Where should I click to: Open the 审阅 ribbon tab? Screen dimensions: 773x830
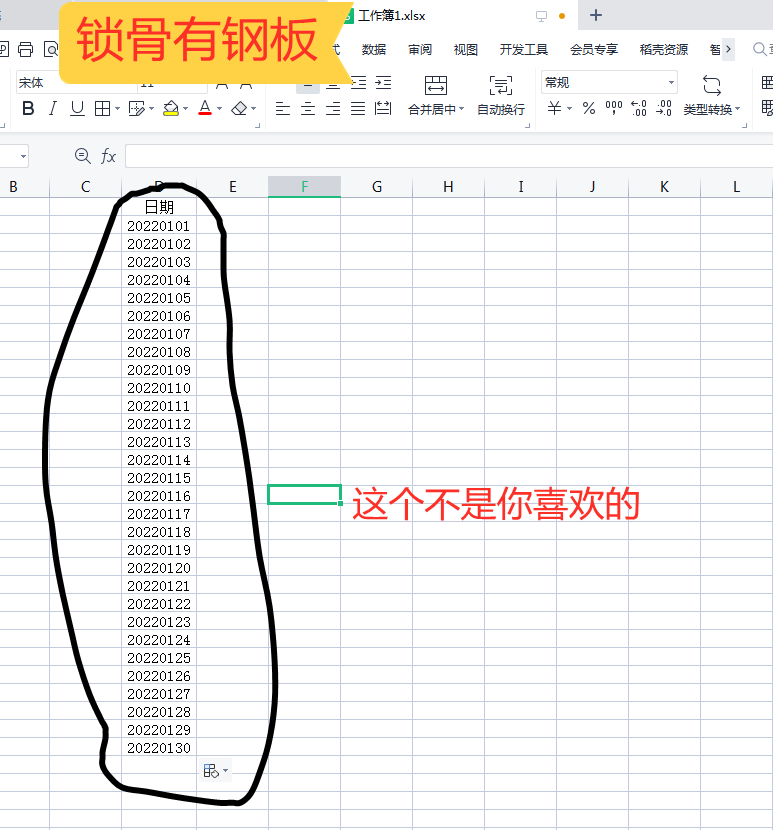420,50
